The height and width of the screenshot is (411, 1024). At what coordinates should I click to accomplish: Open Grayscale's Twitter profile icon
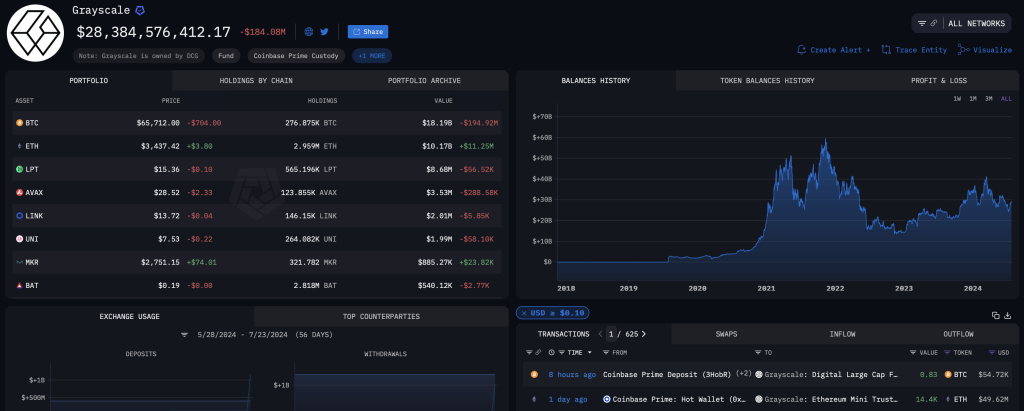pos(324,31)
